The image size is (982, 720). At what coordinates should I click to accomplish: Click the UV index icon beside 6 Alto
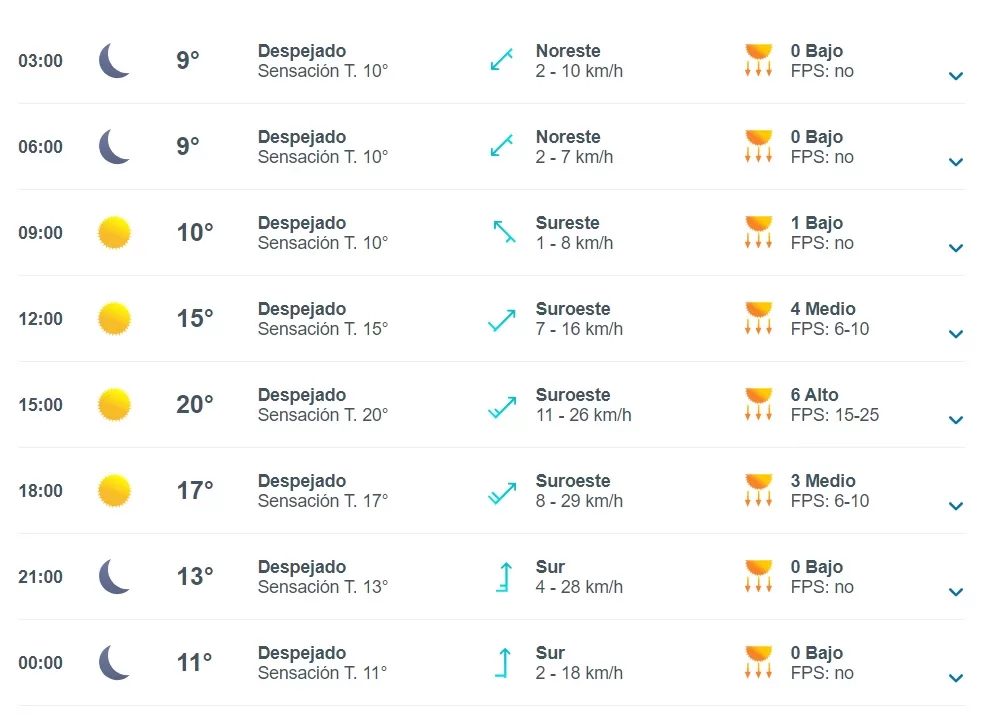pos(758,404)
